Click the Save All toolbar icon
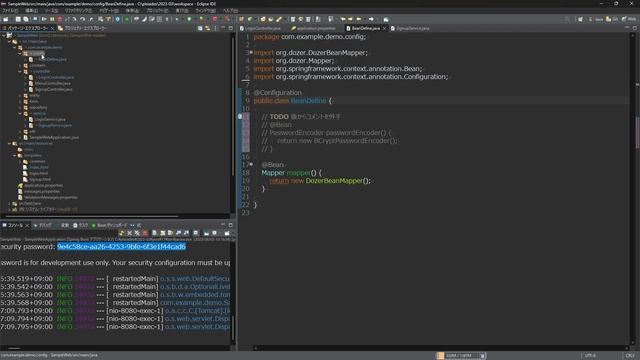This screenshot has width=640, height=360. coord(26,19)
